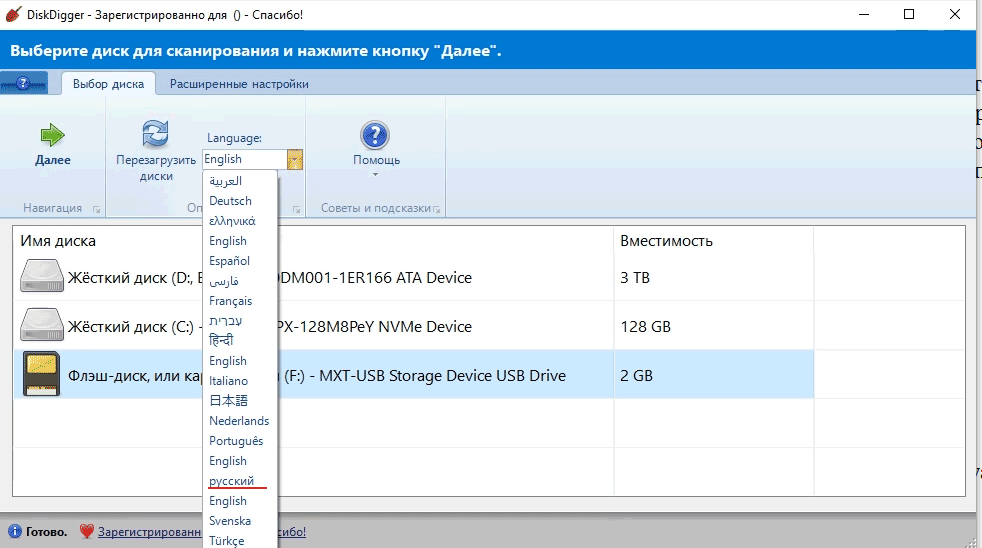This screenshot has height=548, width=982.
Task: Toggle the Language dropdown arrow
Action: click(x=295, y=160)
